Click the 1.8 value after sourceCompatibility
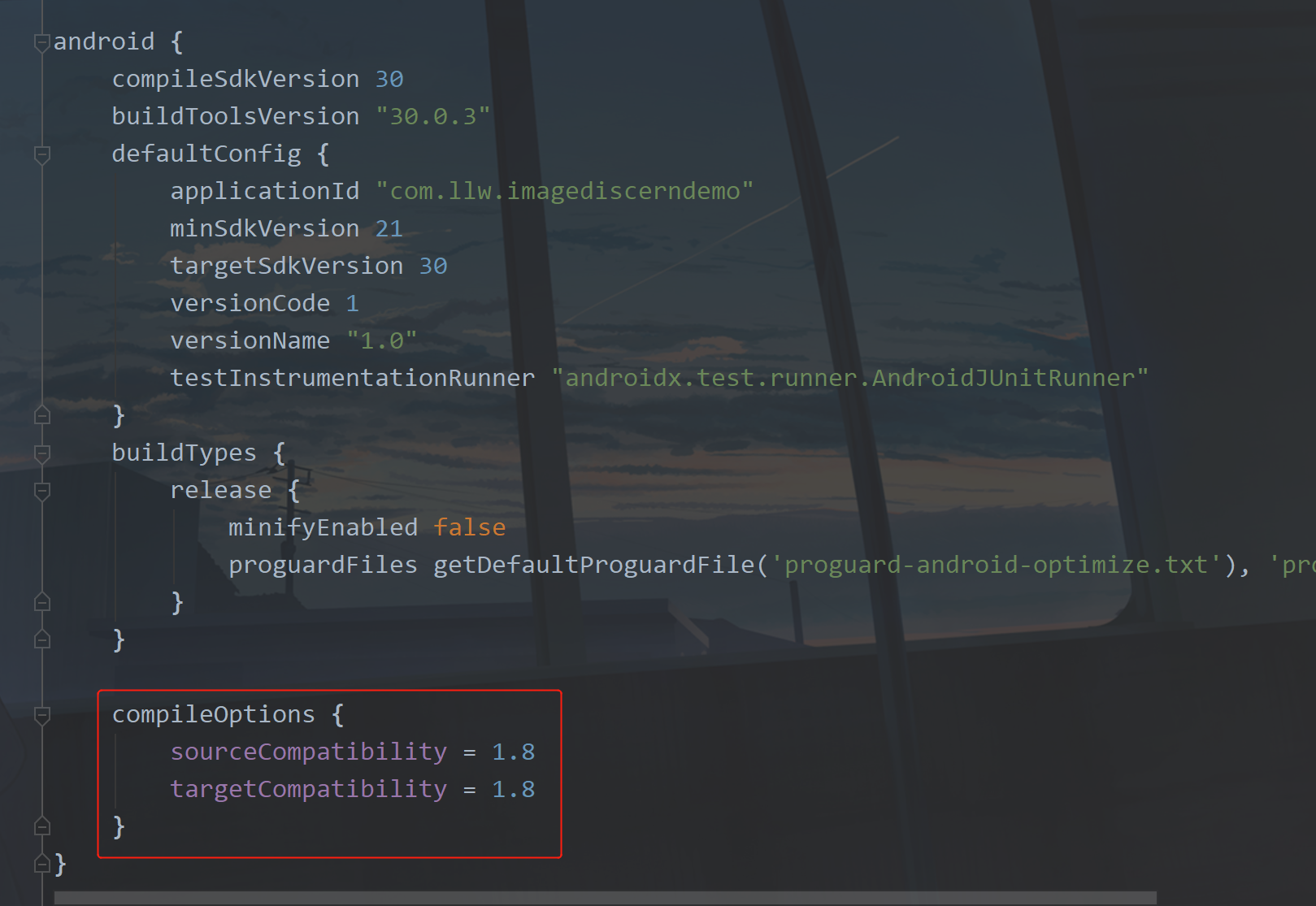Viewport: 1316px width, 906px height. 514,752
